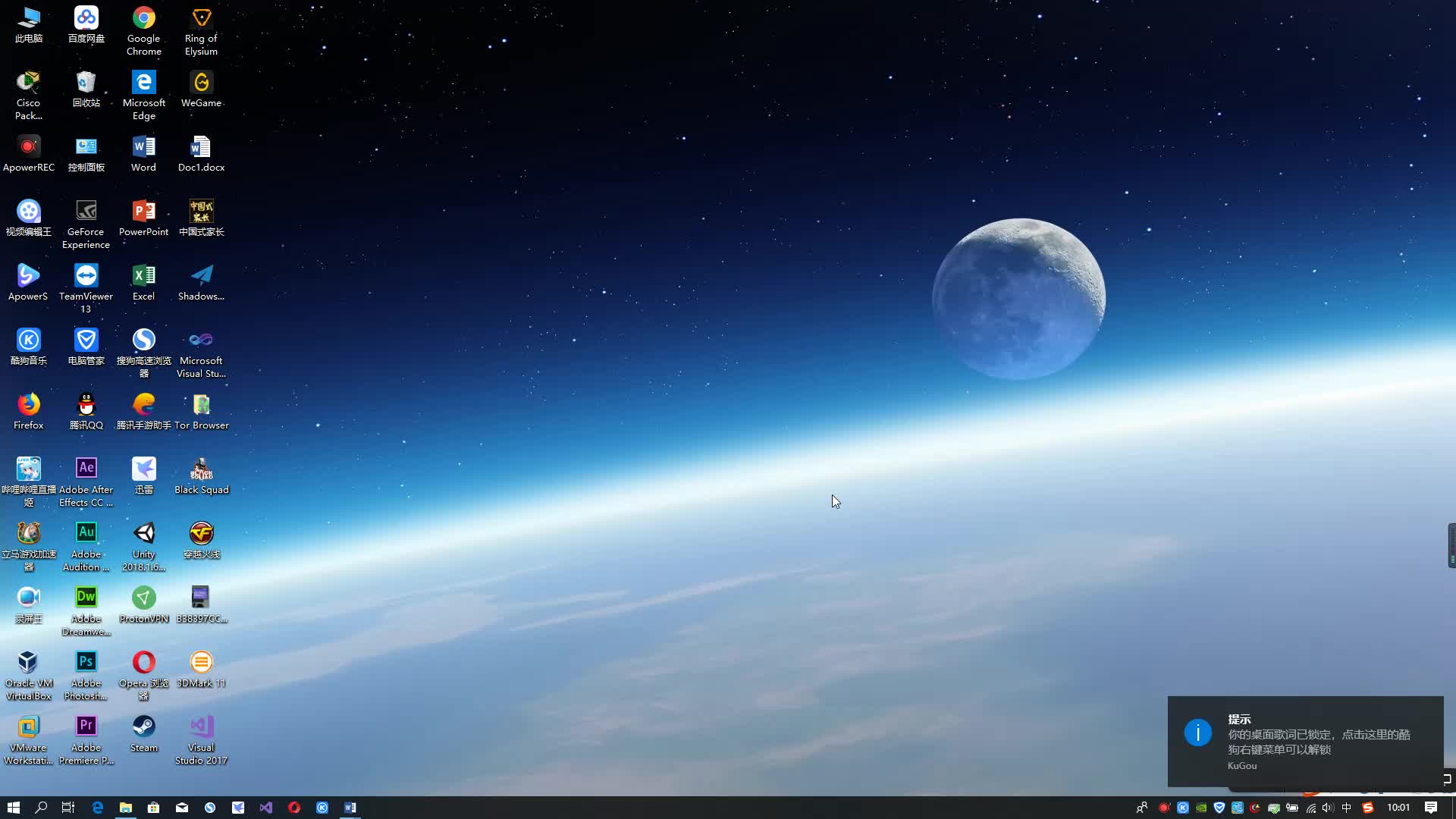Viewport: 1456px width, 819px height.
Task: Click the KuGou notification popup
Action: pyautogui.click(x=1304, y=742)
